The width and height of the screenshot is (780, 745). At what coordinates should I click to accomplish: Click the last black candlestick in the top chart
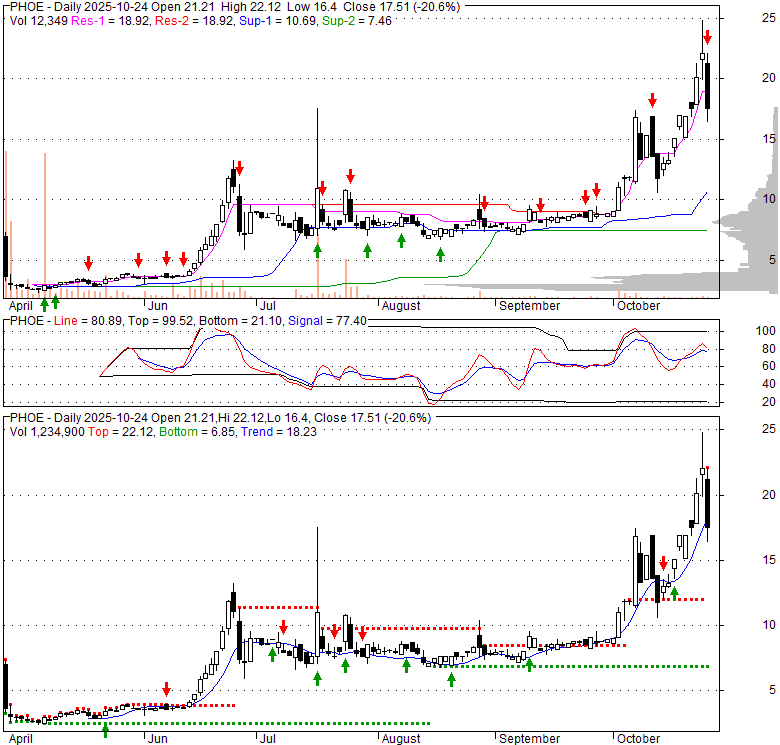pyautogui.click(x=707, y=85)
